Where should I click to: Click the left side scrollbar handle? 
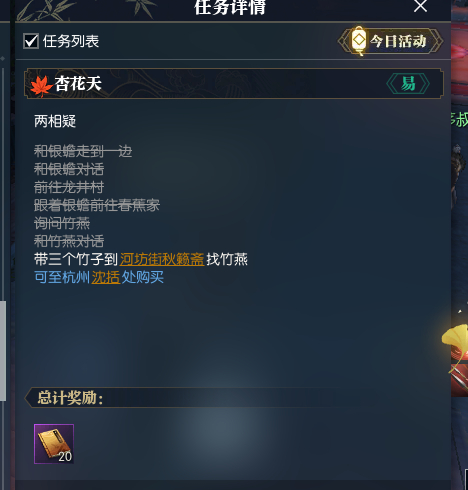[3, 350]
